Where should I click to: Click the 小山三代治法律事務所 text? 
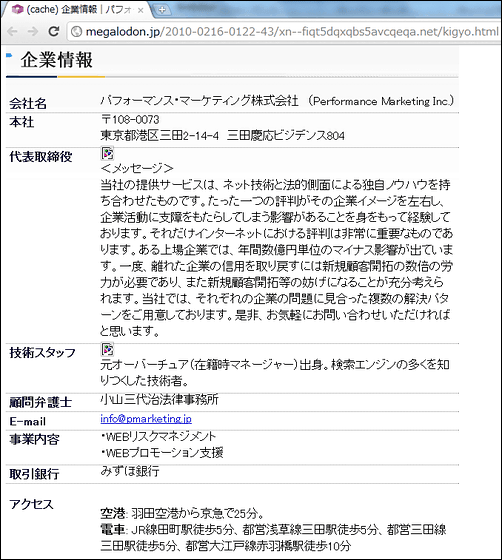(x=159, y=399)
